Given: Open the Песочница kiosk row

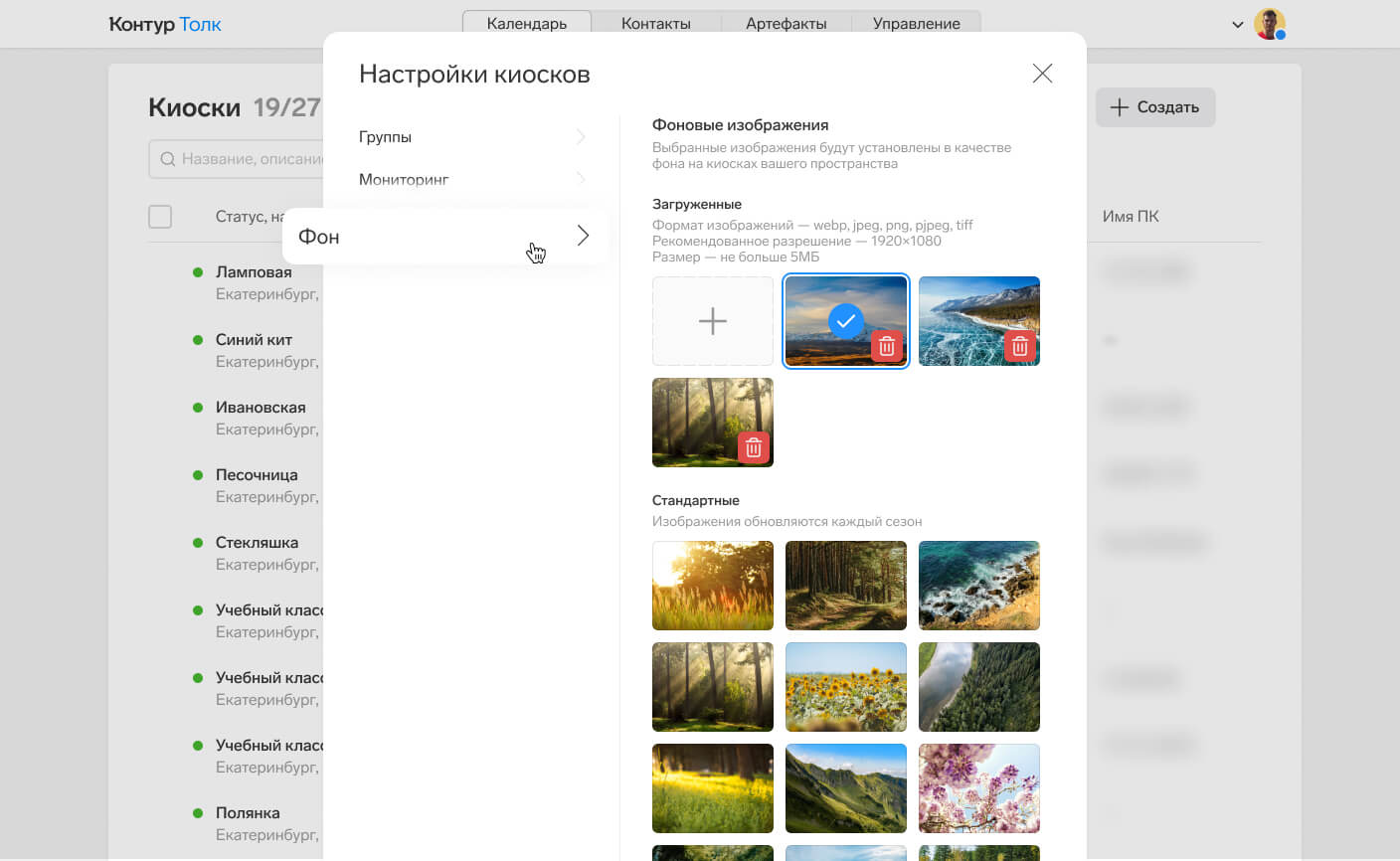Looking at the screenshot, I should click(x=257, y=475).
